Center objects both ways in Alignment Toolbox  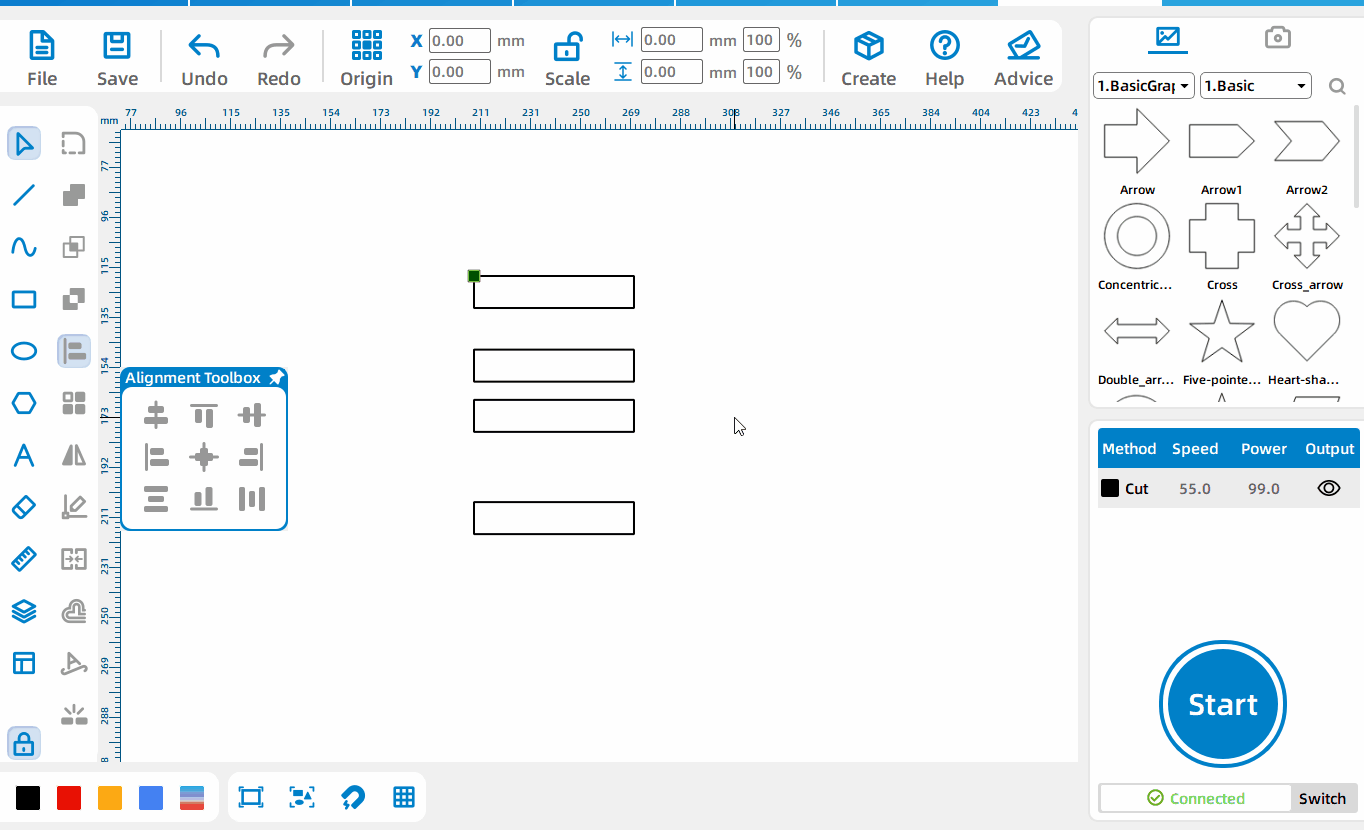click(x=204, y=457)
